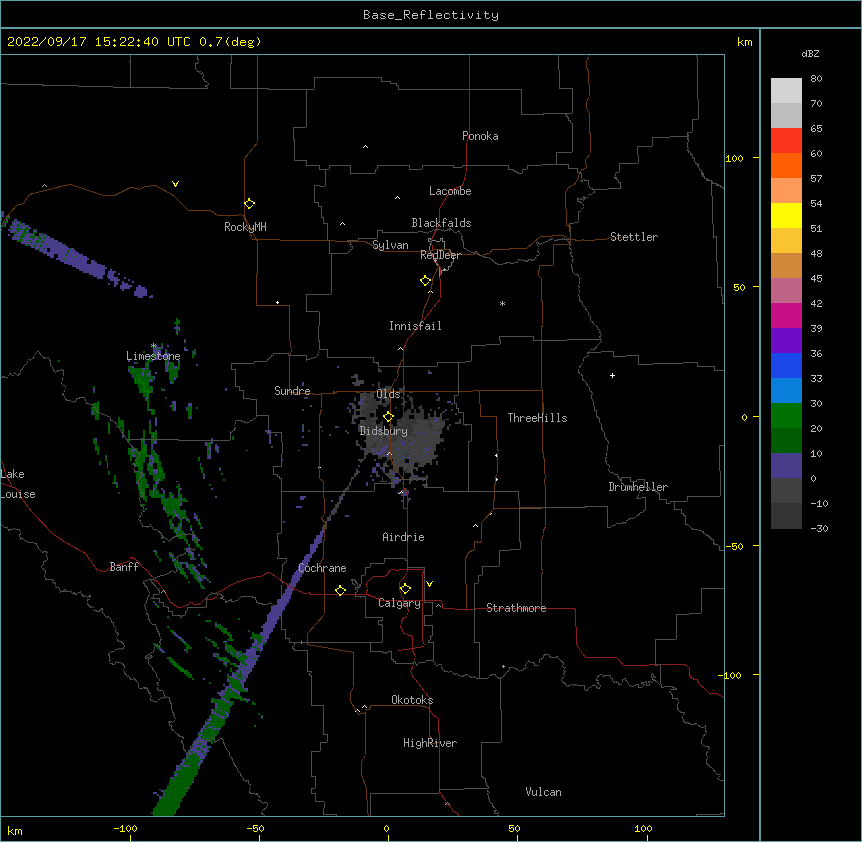This screenshot has width=862, height=842.
Task: Click the white plus marker west of Drumheller
Action: (612, 375)
